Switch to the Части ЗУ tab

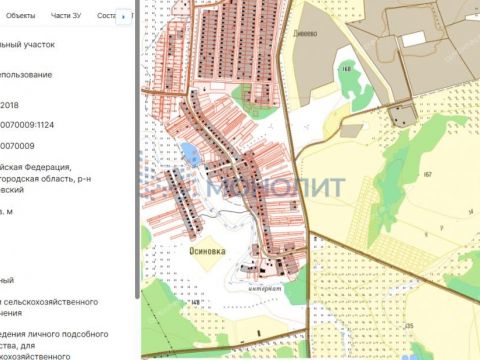(x=66, y=15)
